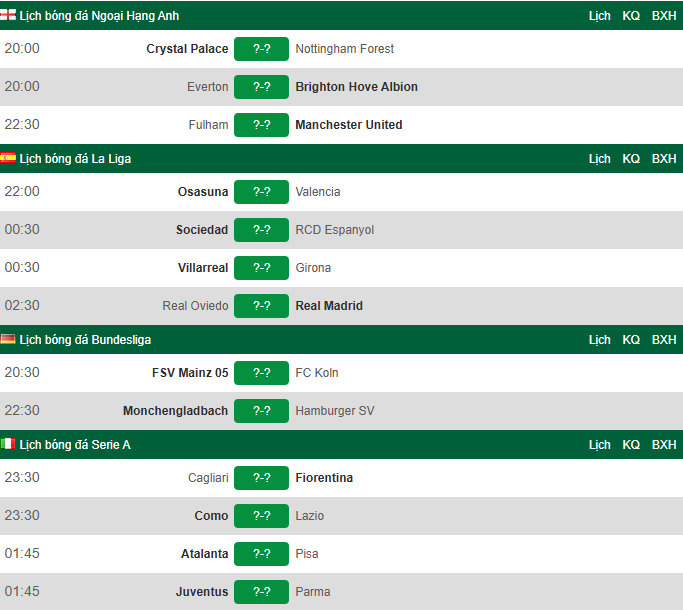Click score button for FSV Mainz 05 vs FC Koln
Viewport: 683px width, 610px height.
coord(261,373)
